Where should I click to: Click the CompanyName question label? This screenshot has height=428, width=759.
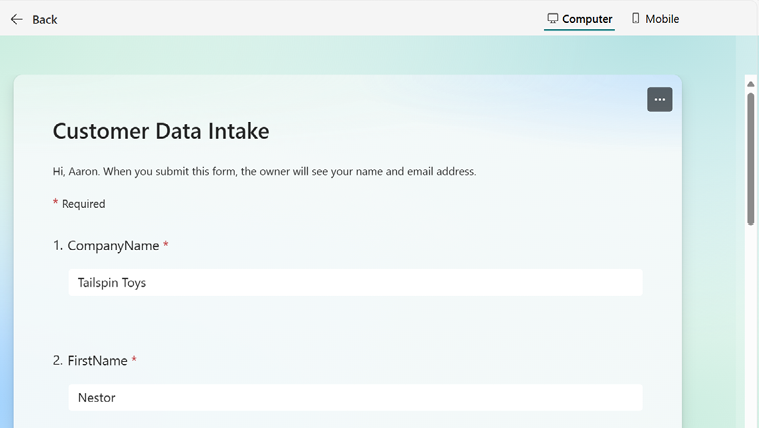(113, 246)
